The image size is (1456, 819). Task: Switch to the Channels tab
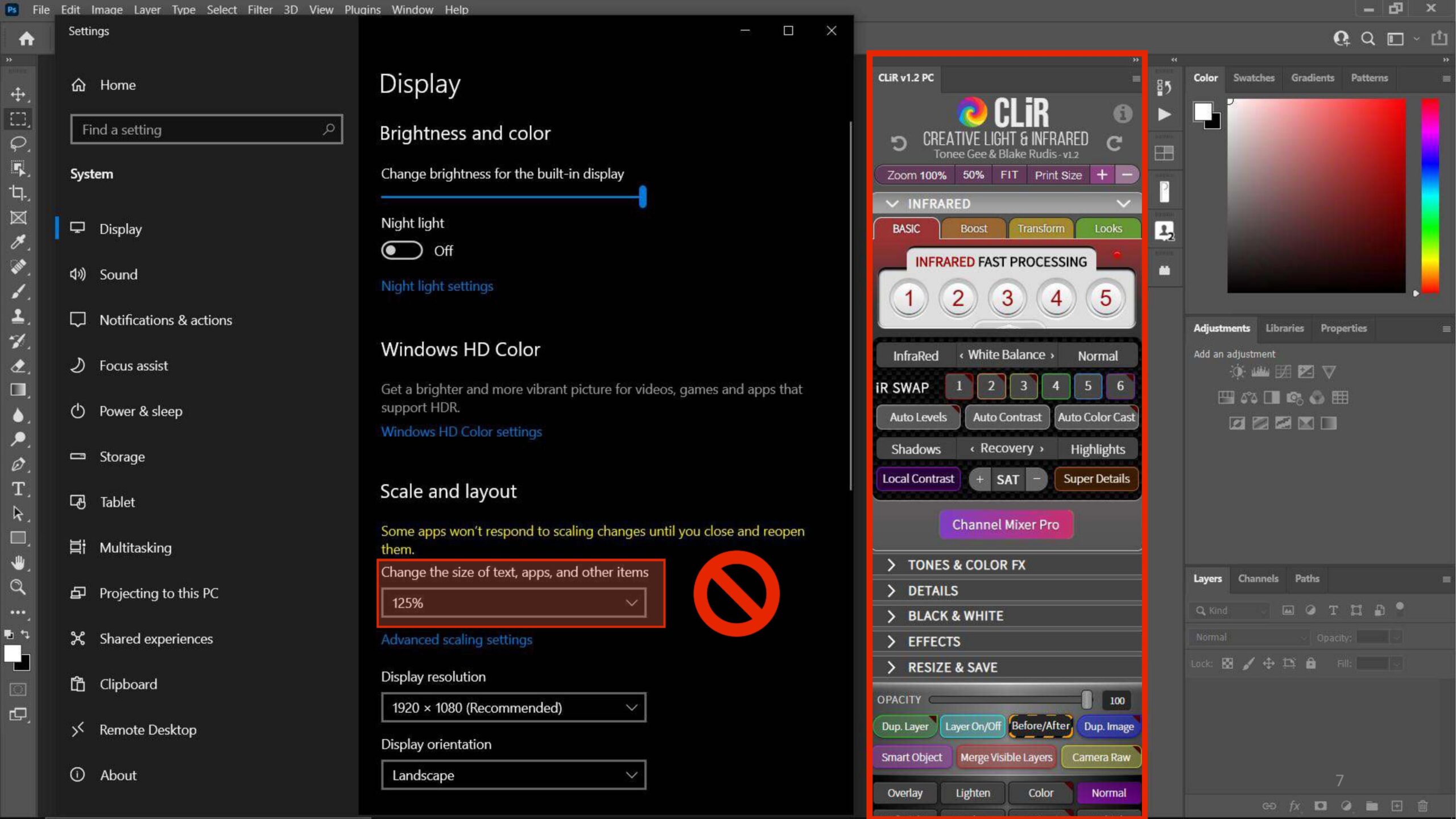coord(1258,578)
